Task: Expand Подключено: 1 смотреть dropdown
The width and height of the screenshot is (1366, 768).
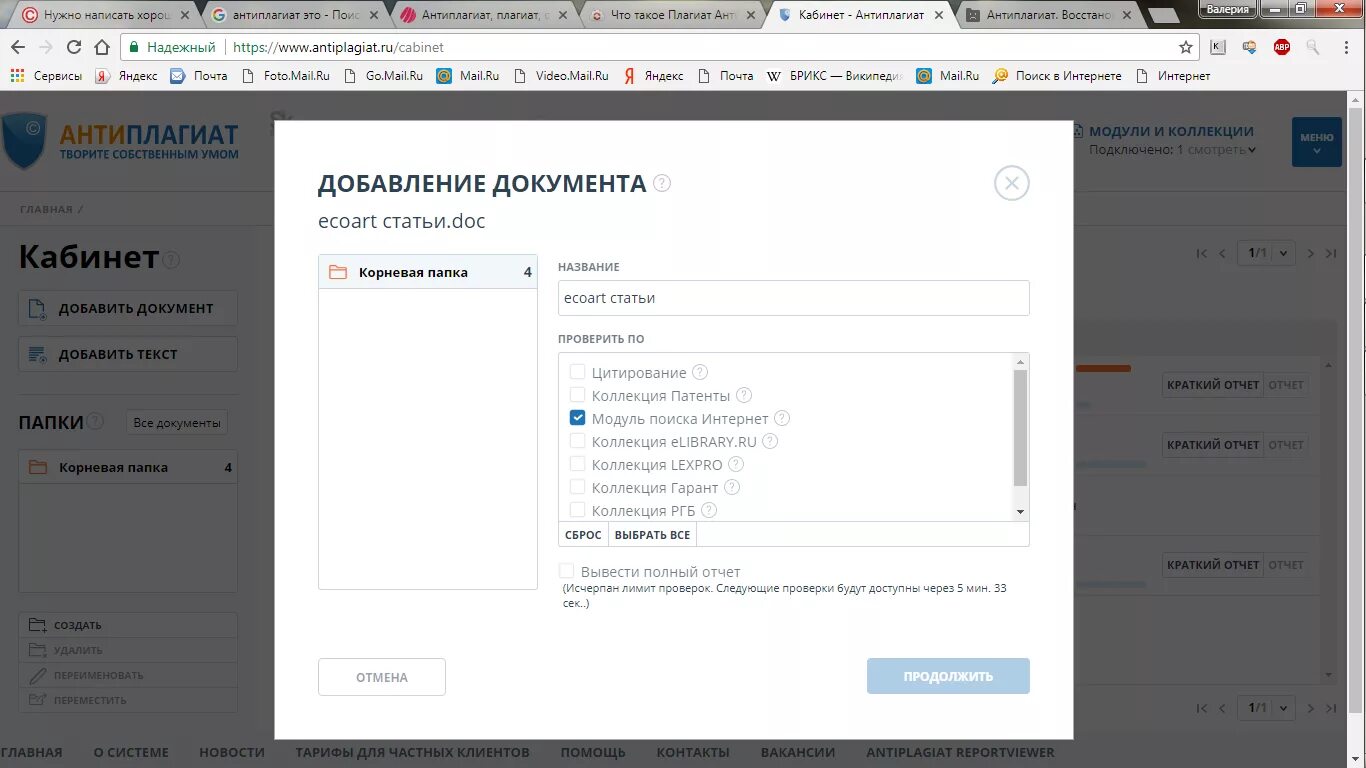Action: (x=1173, y=150)
